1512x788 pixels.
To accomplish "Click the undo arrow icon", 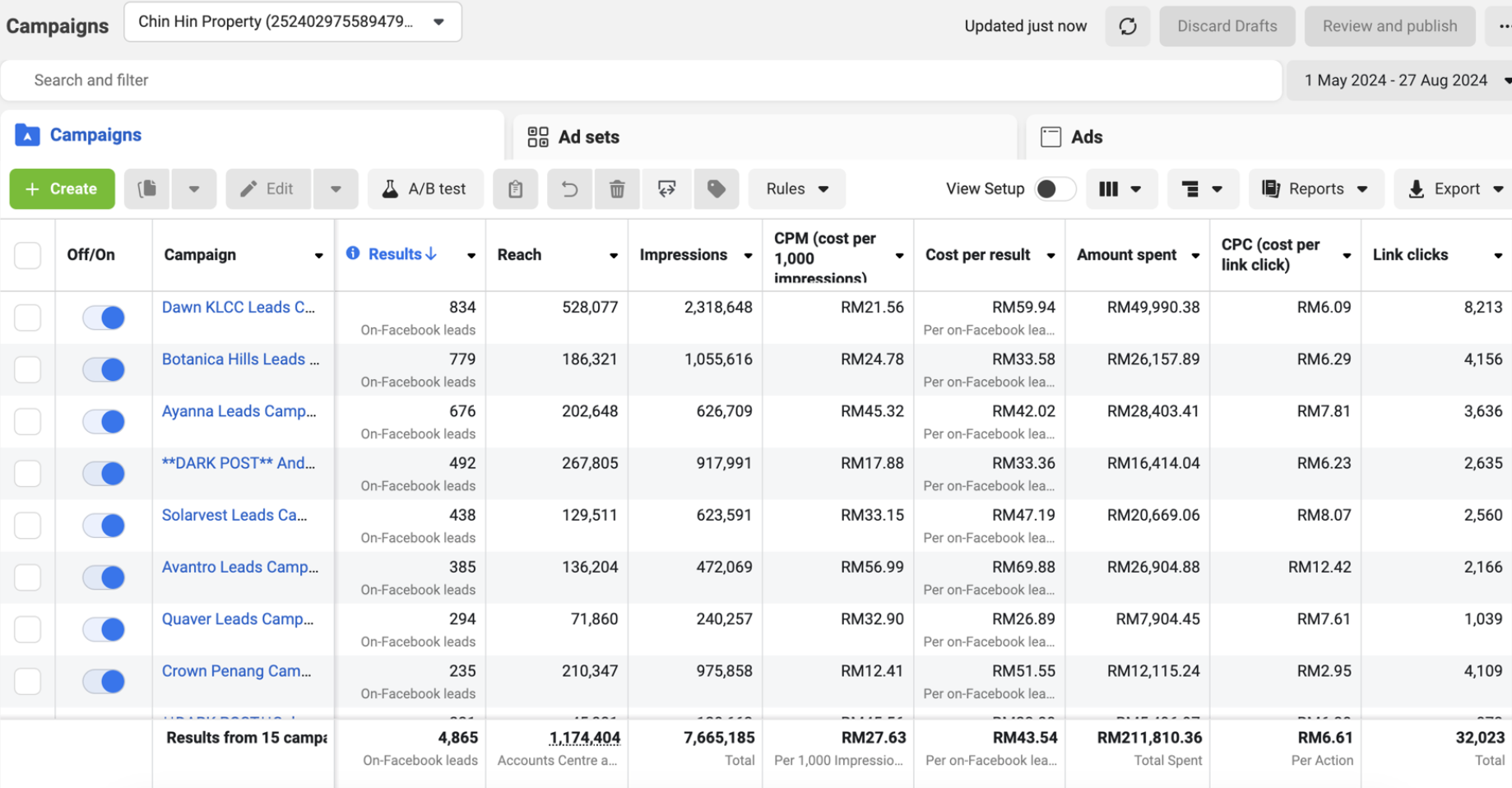I will (x=569, y=189).
